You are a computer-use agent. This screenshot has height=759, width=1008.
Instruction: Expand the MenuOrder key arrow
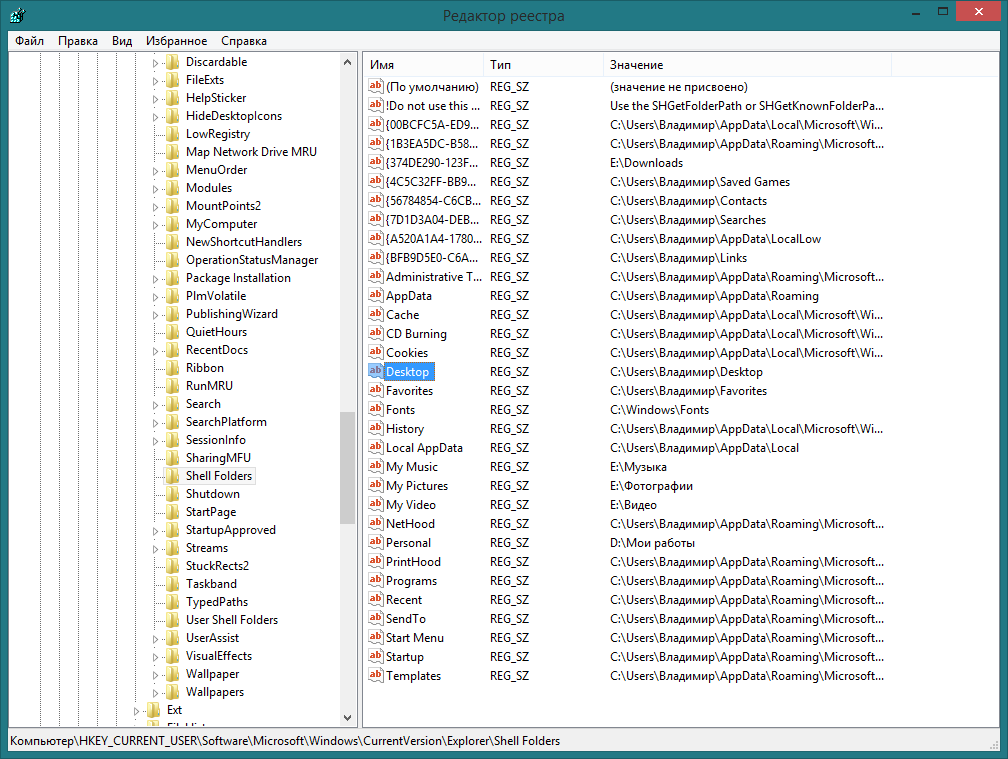coord(155,171)
